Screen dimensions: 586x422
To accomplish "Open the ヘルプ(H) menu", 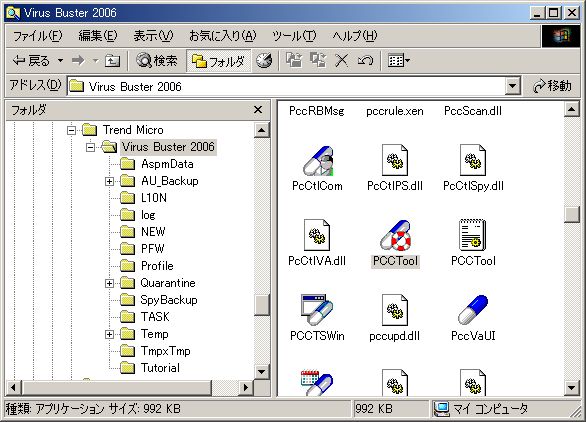I will click(x=355, y=36).
